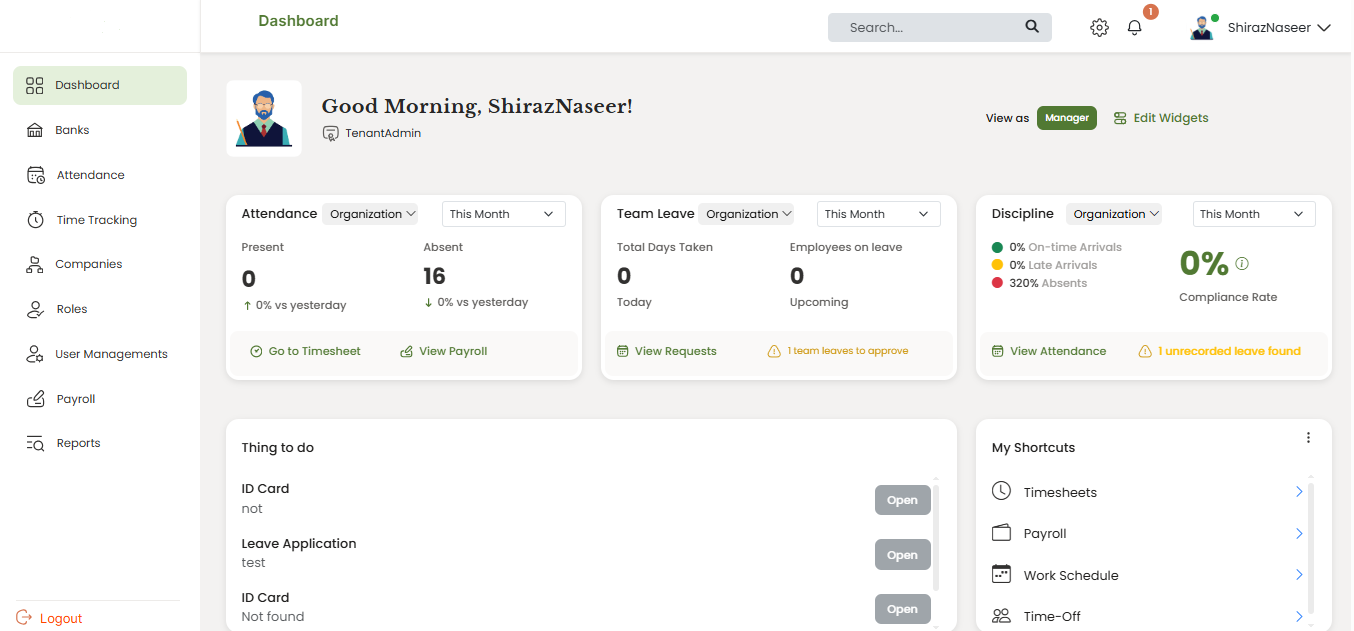
Task: Go to Time Tracking in sidebar
Action: coord(96,220)
